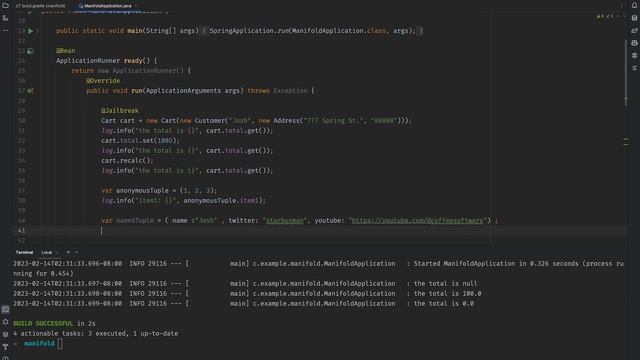Click 'the total is 0.0' log output
This screenshot has height=360, width=640.
tap(444, 303)
